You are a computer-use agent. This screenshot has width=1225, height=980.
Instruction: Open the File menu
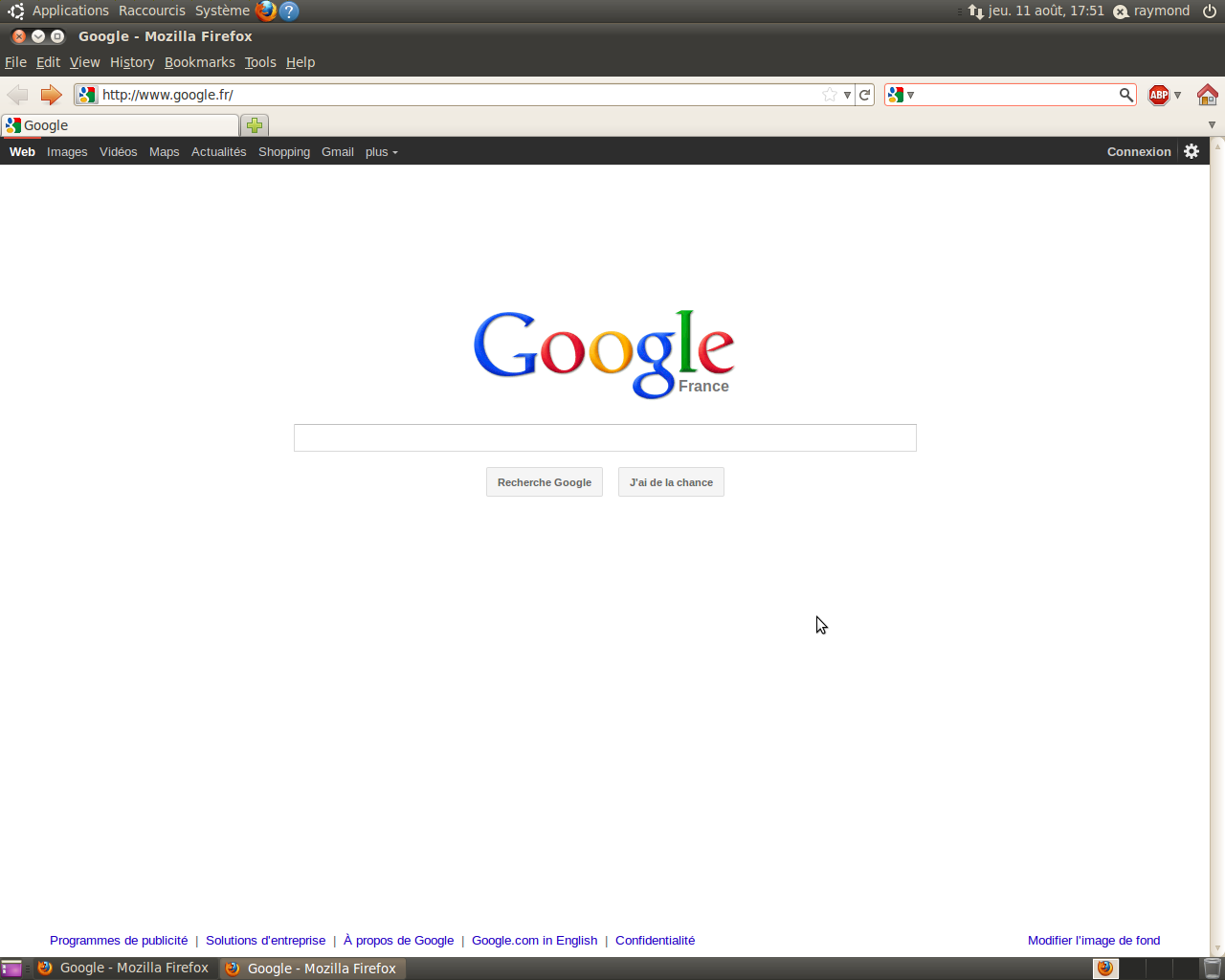pos(15,62)
